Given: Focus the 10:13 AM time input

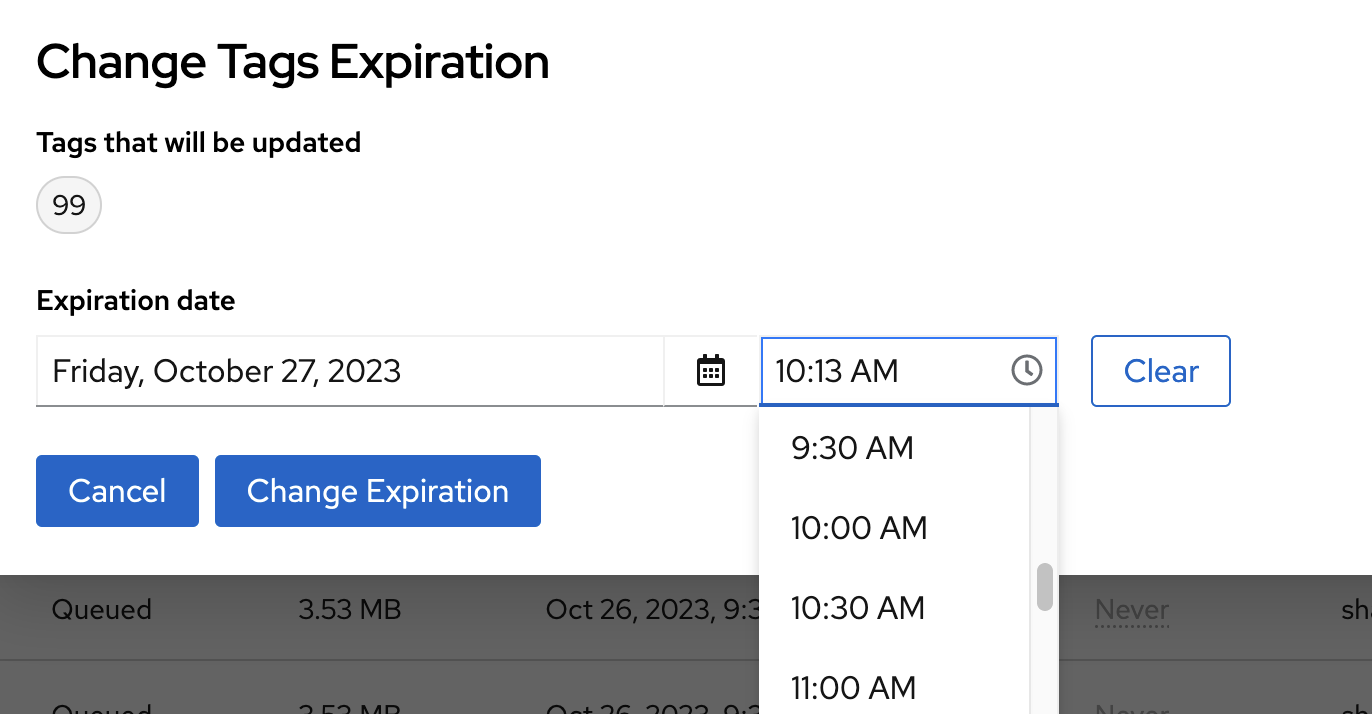Looking at the screenshot, I should click(880, 371).
